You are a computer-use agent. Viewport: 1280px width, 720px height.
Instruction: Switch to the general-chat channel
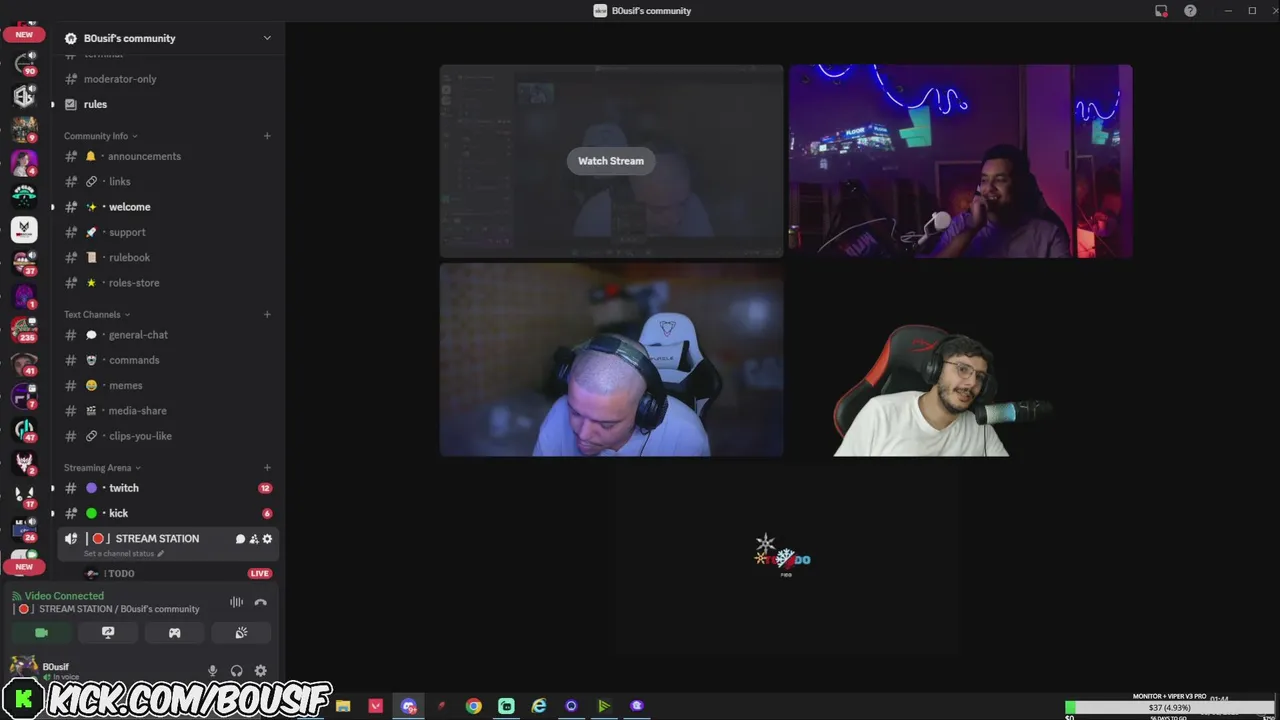tap(168, 335)
